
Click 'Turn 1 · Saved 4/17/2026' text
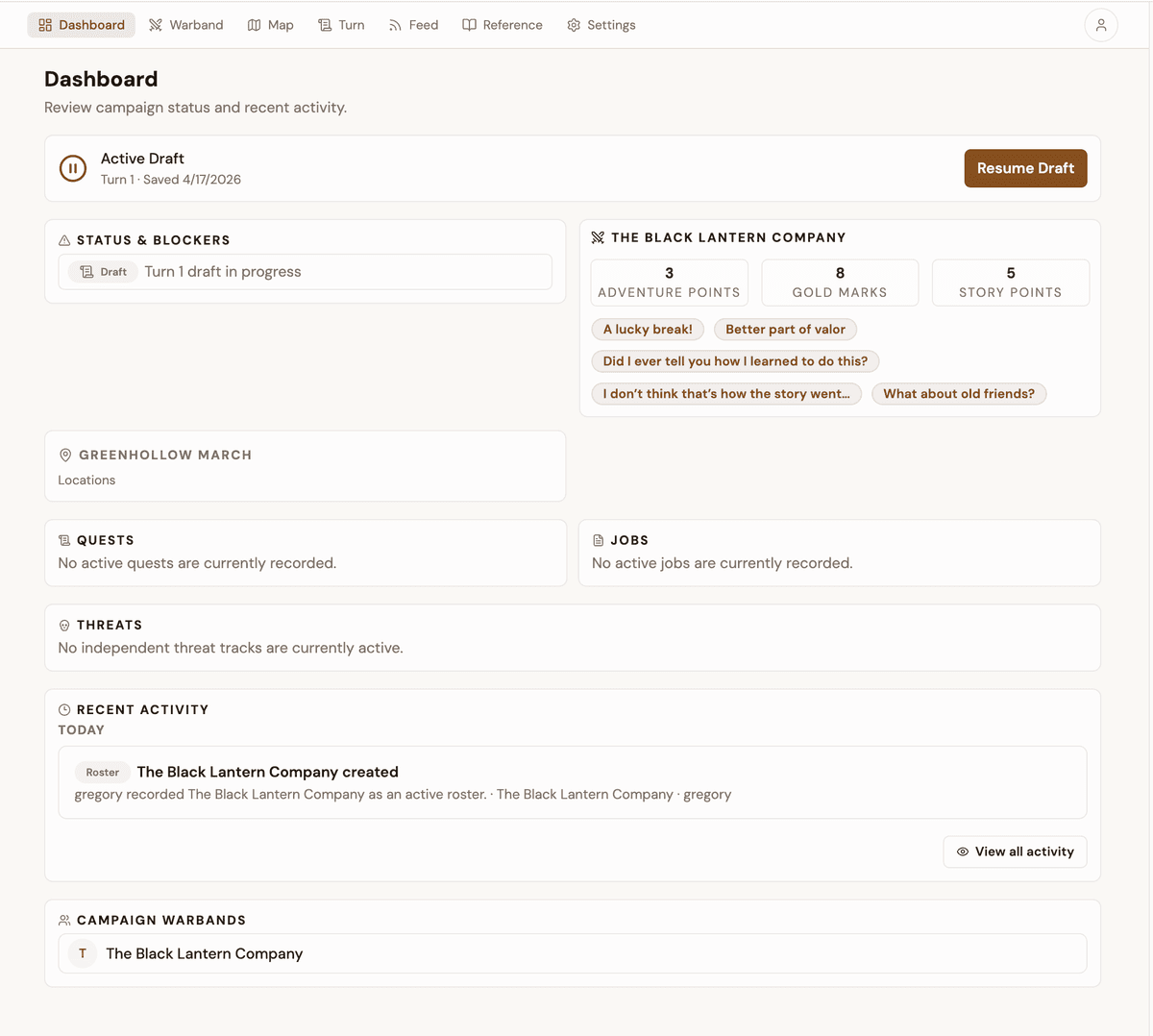click(x=171, y=180)
